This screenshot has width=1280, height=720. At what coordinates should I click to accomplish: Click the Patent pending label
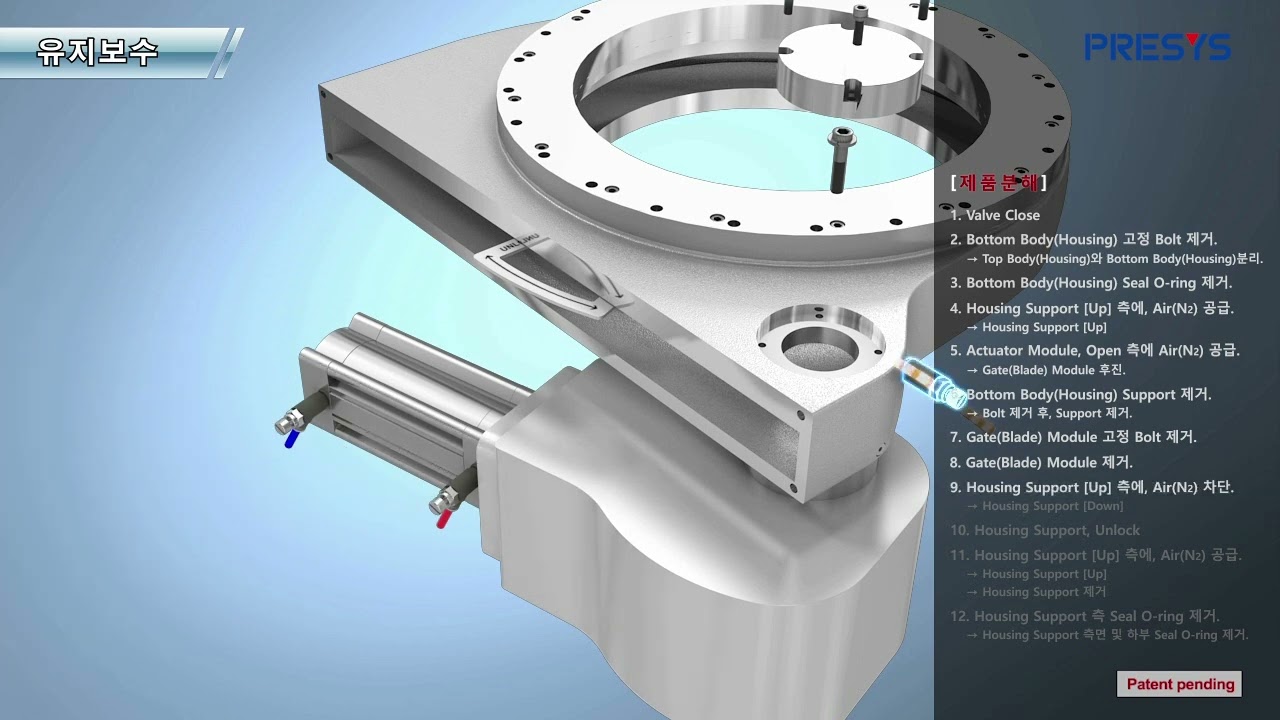tap(1180, 684)
